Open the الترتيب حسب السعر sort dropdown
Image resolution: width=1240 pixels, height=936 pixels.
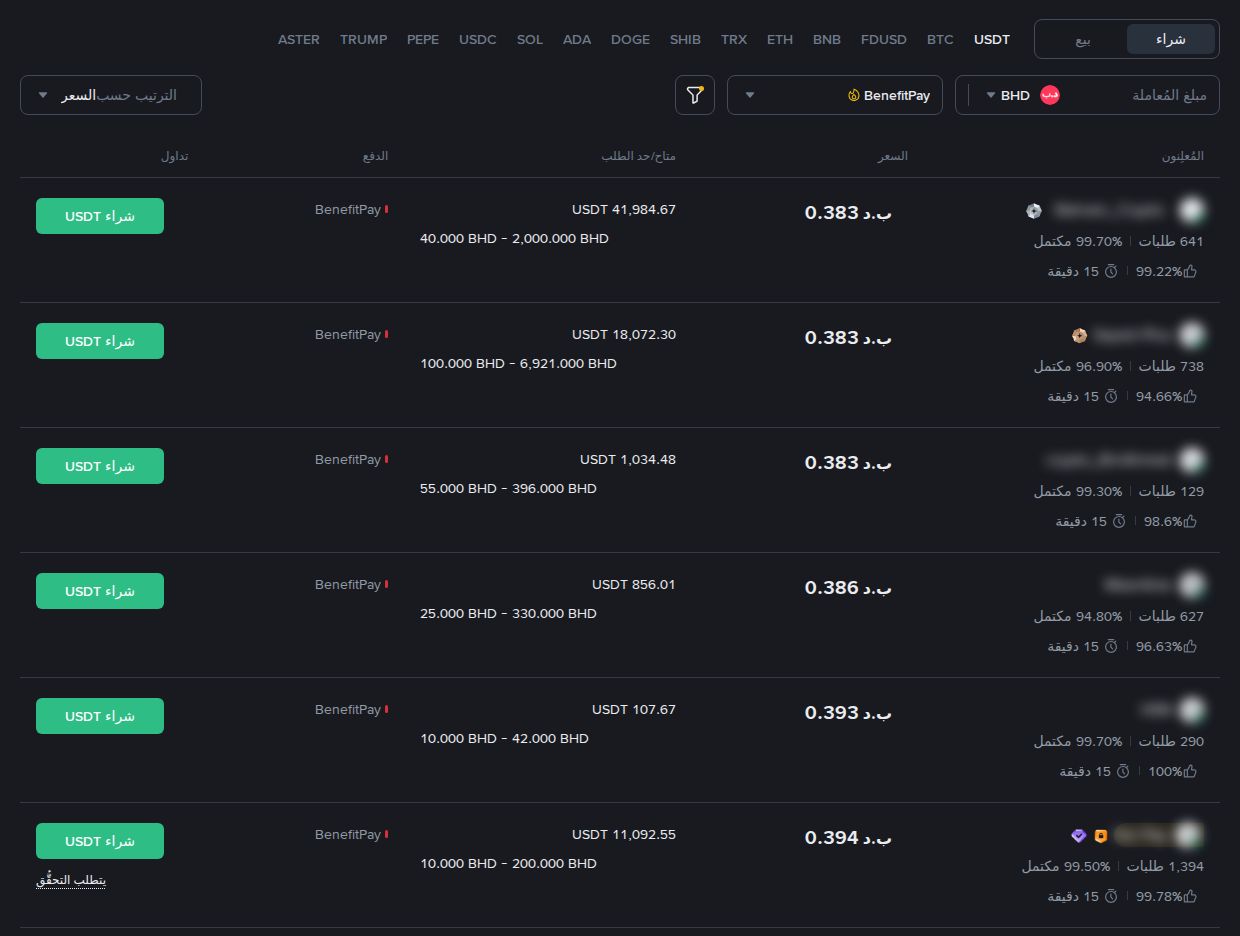click(x=111, y=95)
